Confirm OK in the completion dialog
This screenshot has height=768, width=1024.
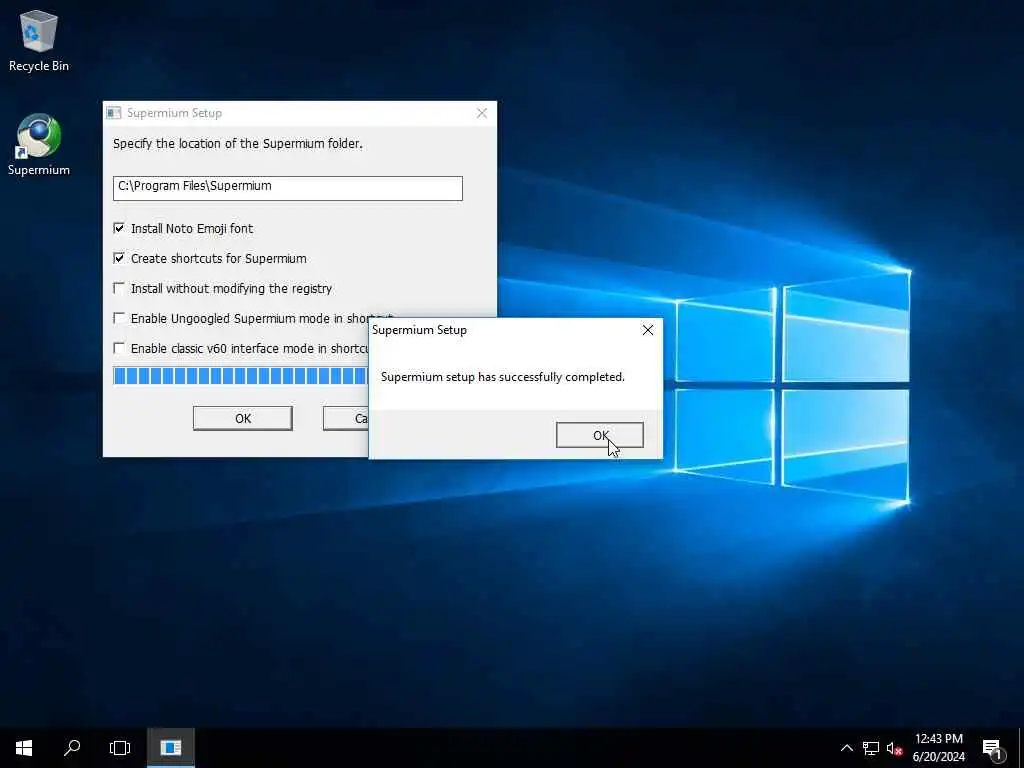600,435
